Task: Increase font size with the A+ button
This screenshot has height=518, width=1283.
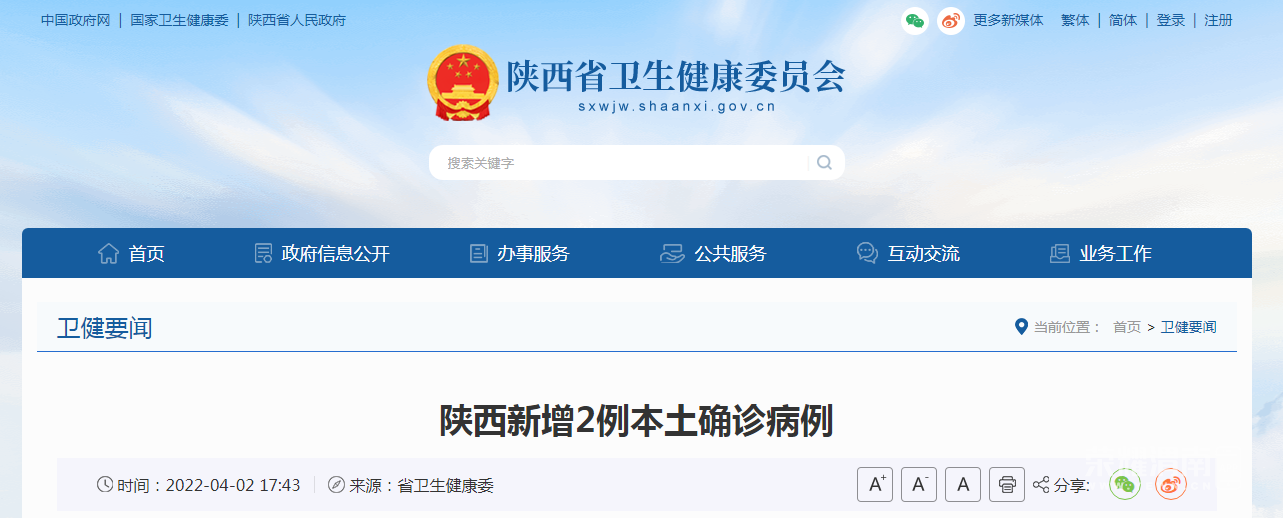Action: click(875, 485)
